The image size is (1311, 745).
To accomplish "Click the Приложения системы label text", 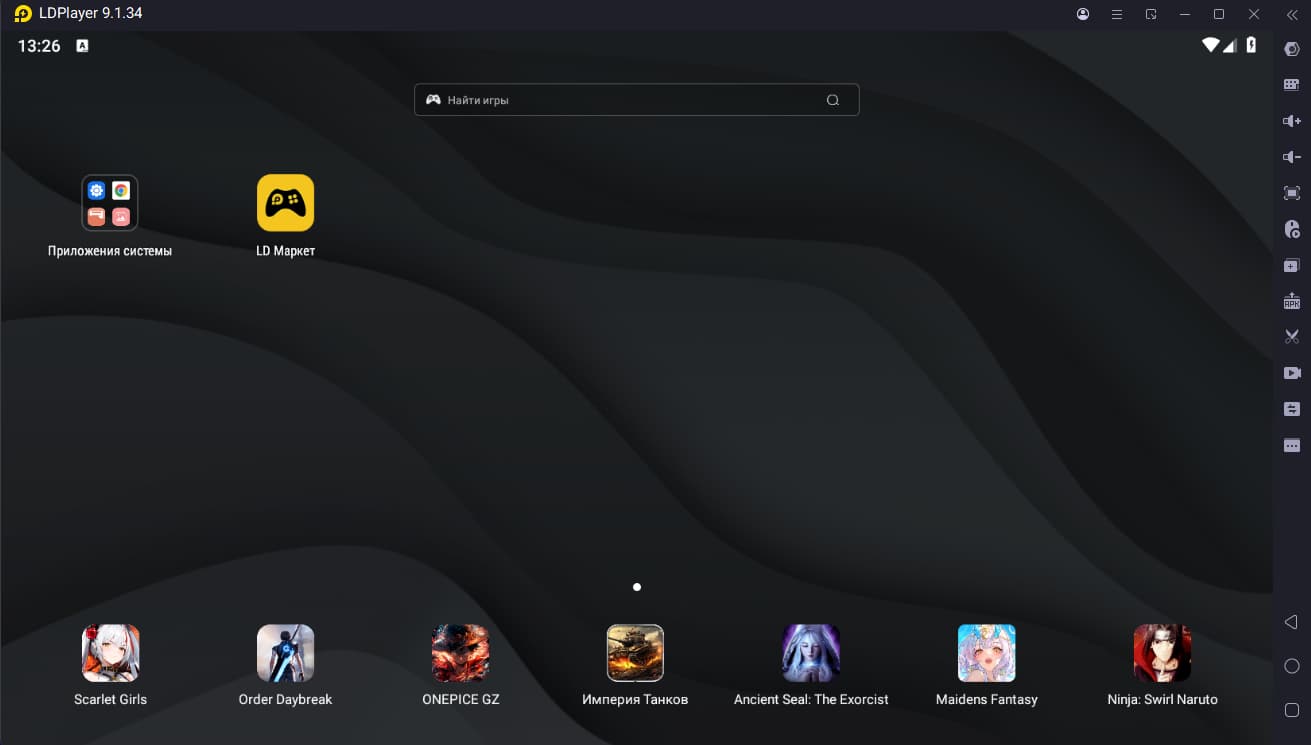I will (110, 251).
